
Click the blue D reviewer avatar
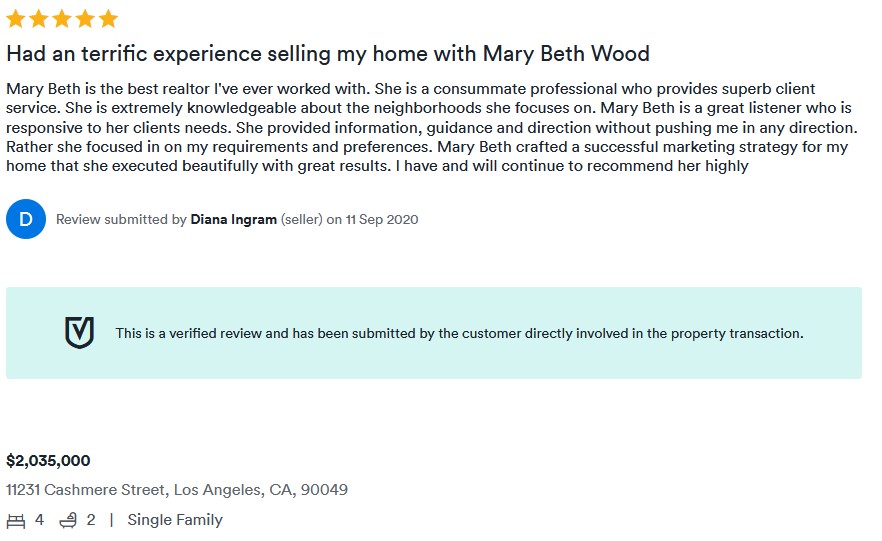point(26,219)
